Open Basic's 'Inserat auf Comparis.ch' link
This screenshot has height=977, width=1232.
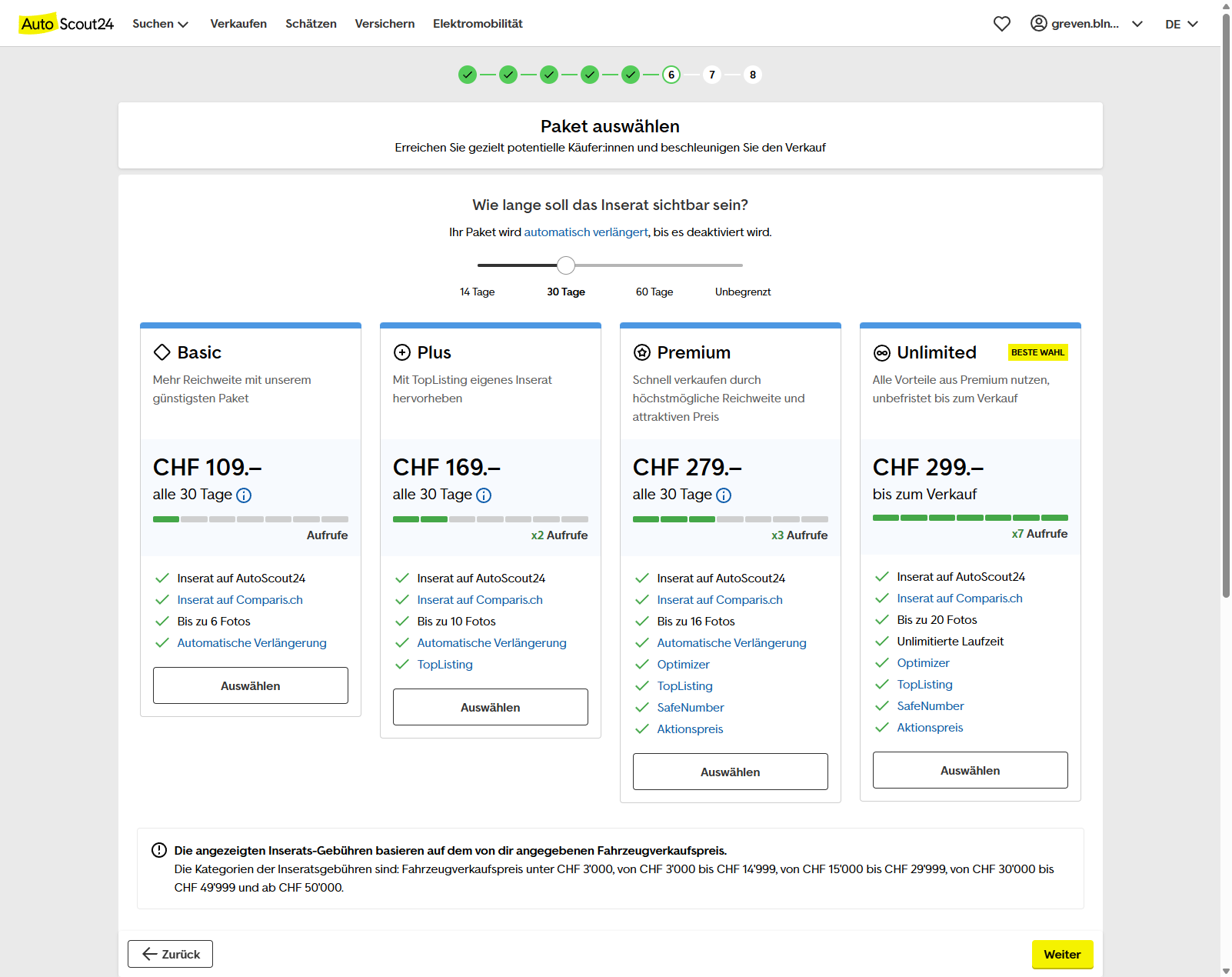click(x=240, y=600)
